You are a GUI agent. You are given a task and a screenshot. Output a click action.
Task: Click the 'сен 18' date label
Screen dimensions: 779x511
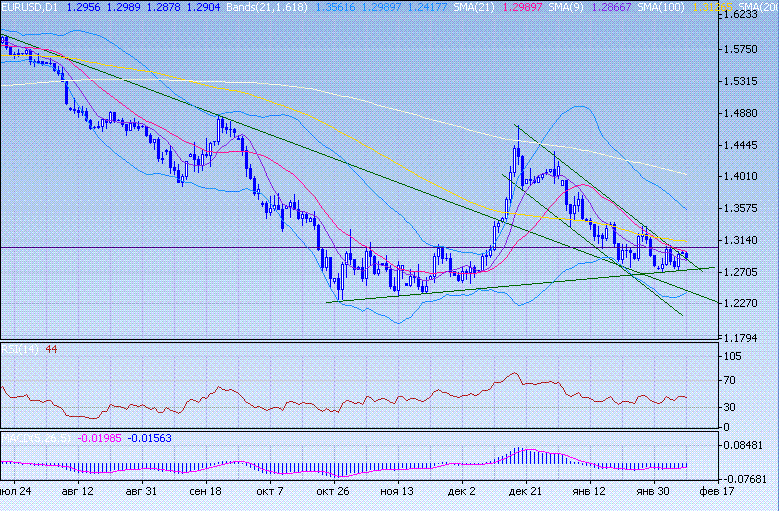point(204,492)
